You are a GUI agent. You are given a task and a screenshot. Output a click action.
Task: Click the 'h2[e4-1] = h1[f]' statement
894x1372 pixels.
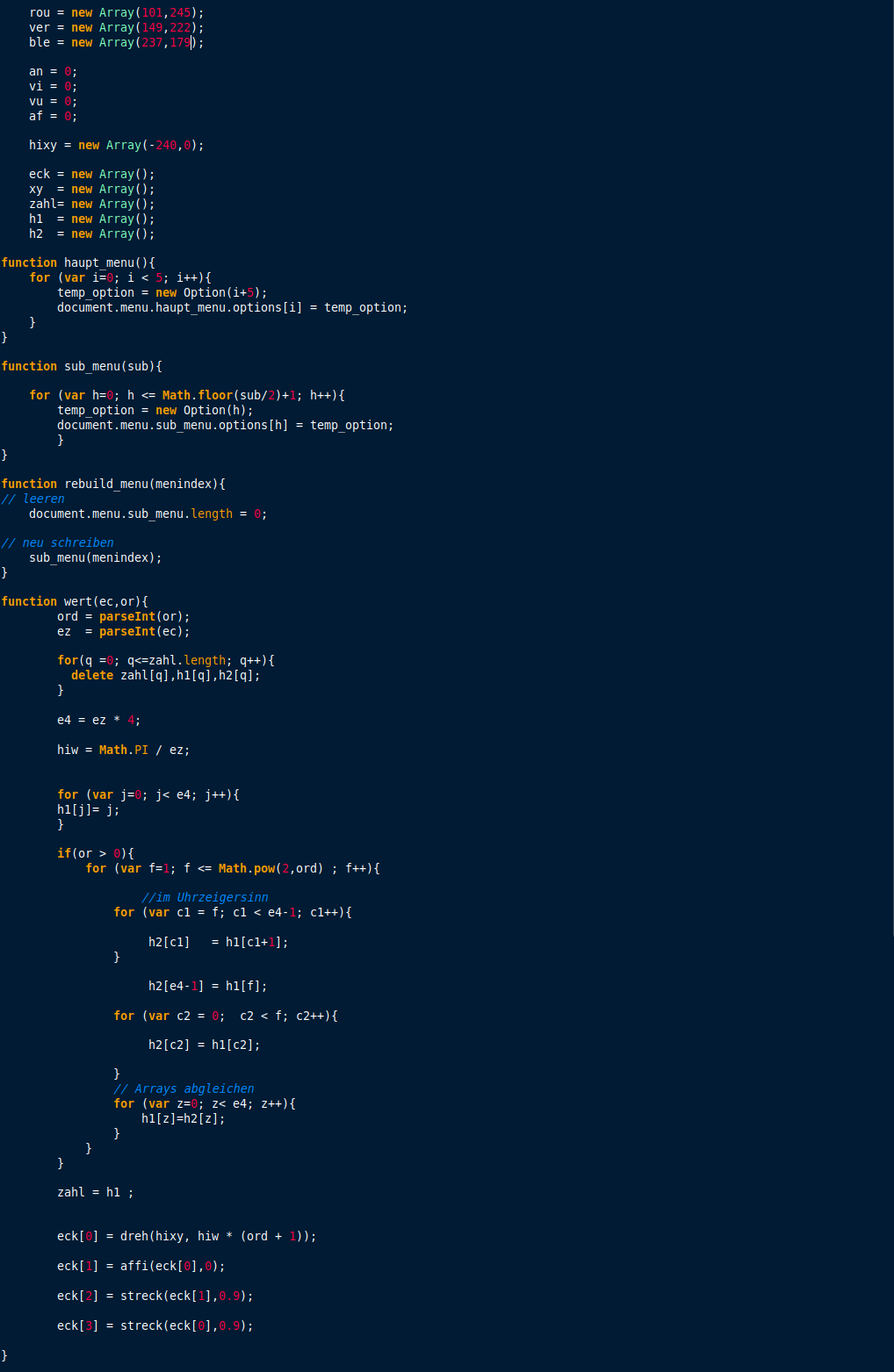[207, 986]
